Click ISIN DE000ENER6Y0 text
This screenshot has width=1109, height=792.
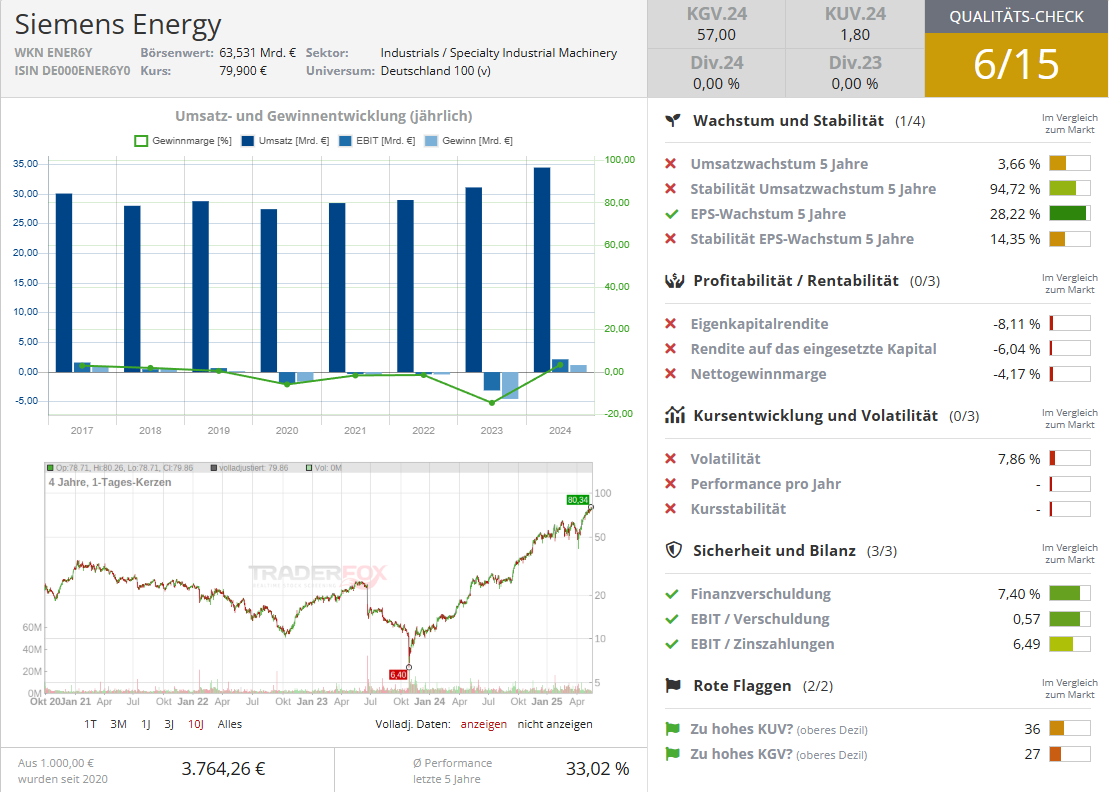(72, 71)
